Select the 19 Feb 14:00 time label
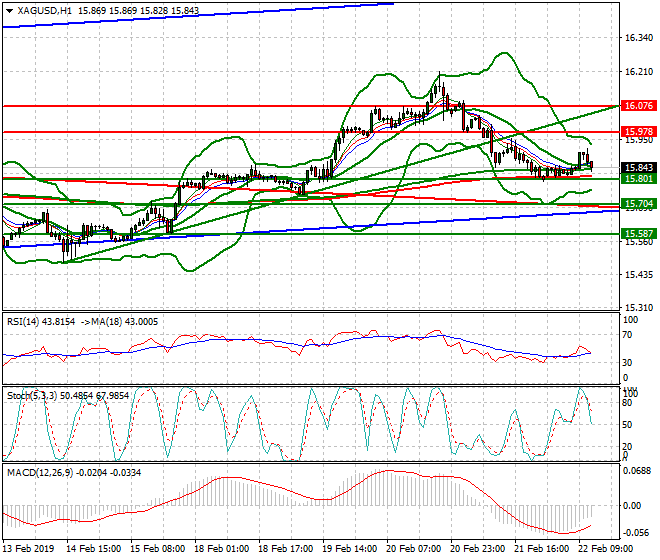This screenshot has height=560, width=660. (x=349, y=549)
